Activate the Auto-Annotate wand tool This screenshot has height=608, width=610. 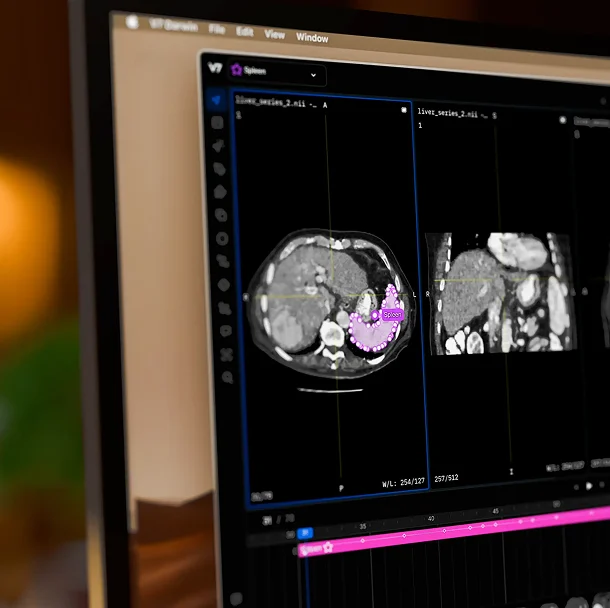click(218, 145)
